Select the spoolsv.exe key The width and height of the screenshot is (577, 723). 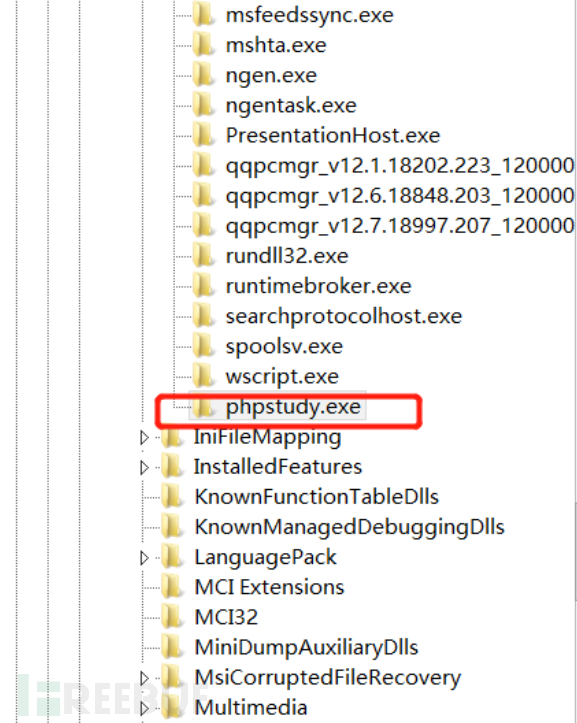(x=284, y=347)
